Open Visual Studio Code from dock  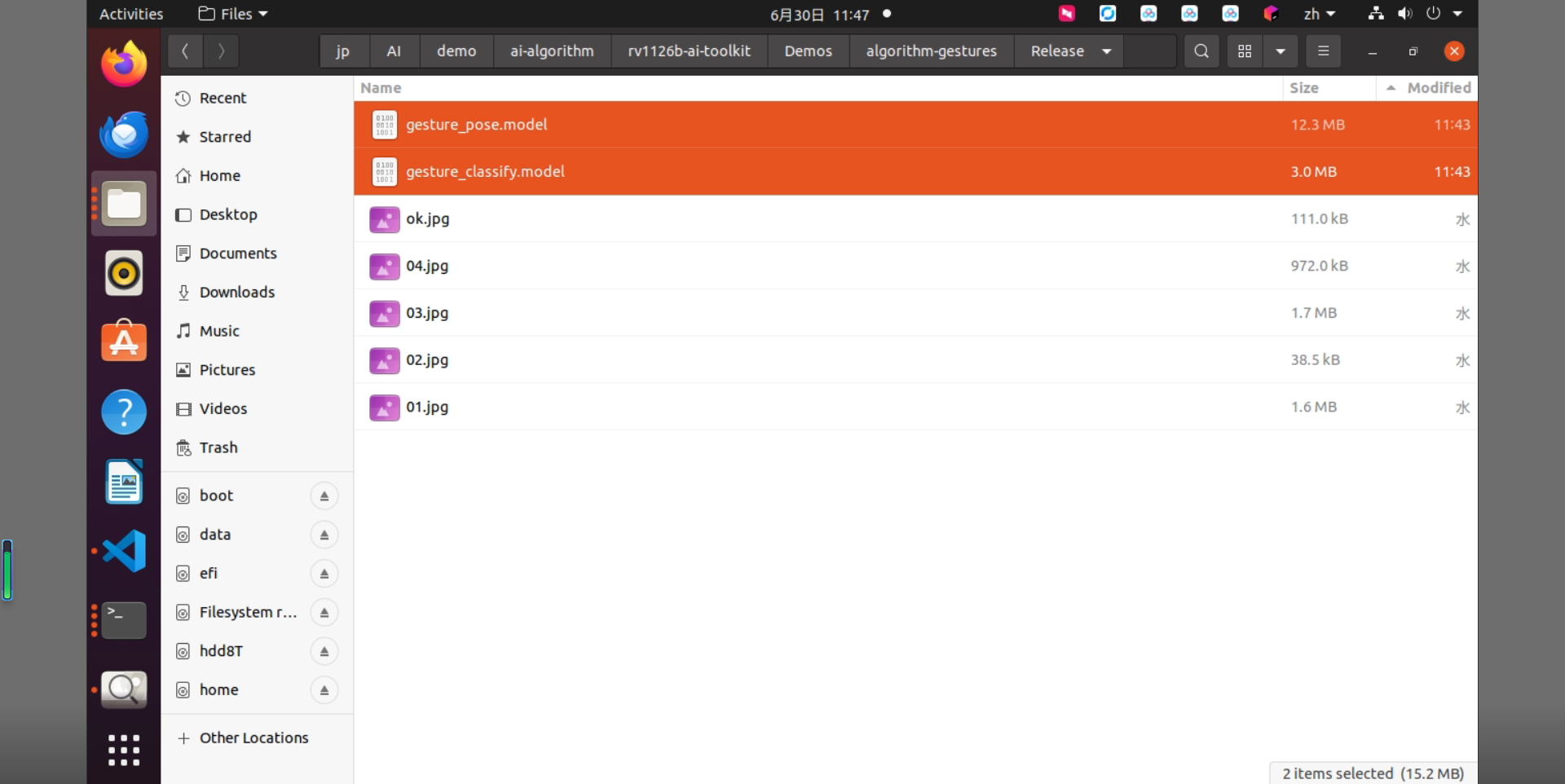[x=124, y=551]
